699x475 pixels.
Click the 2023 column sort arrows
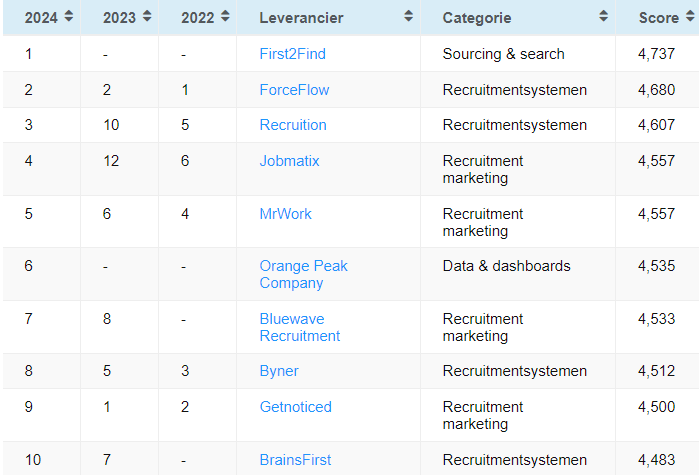(x=147, y=17)
